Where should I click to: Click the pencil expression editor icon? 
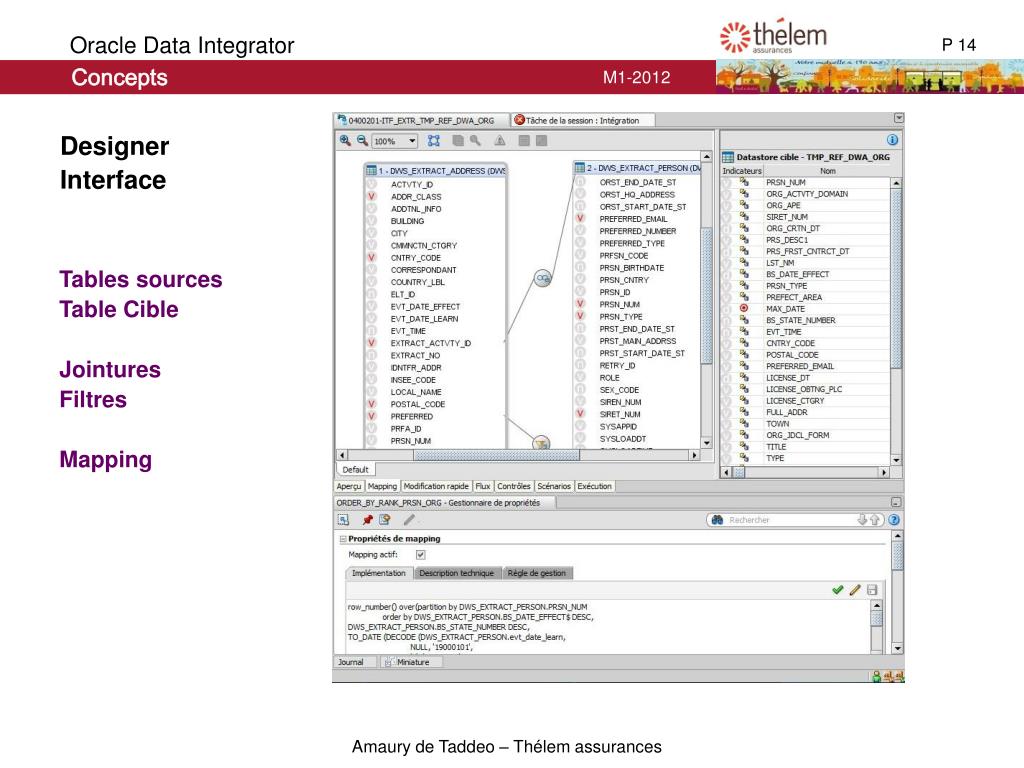855,590
